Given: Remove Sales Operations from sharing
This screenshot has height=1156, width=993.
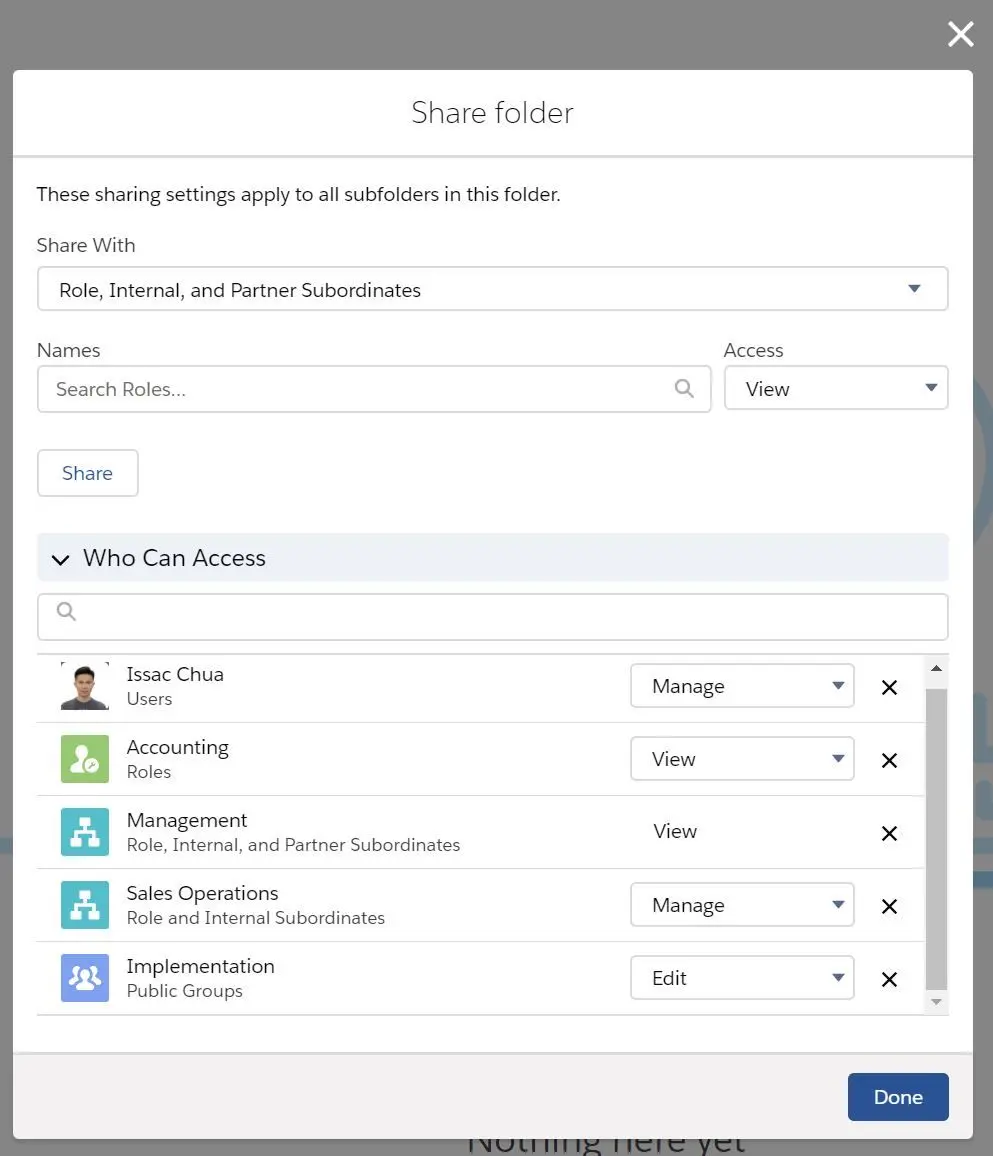Looking at the screenshot, I should click(889, 906).
